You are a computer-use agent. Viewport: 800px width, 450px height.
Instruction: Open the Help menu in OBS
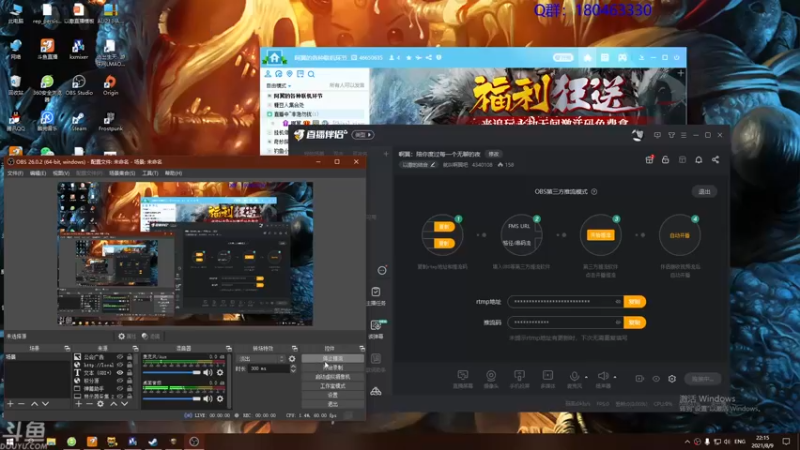point(173,173)
